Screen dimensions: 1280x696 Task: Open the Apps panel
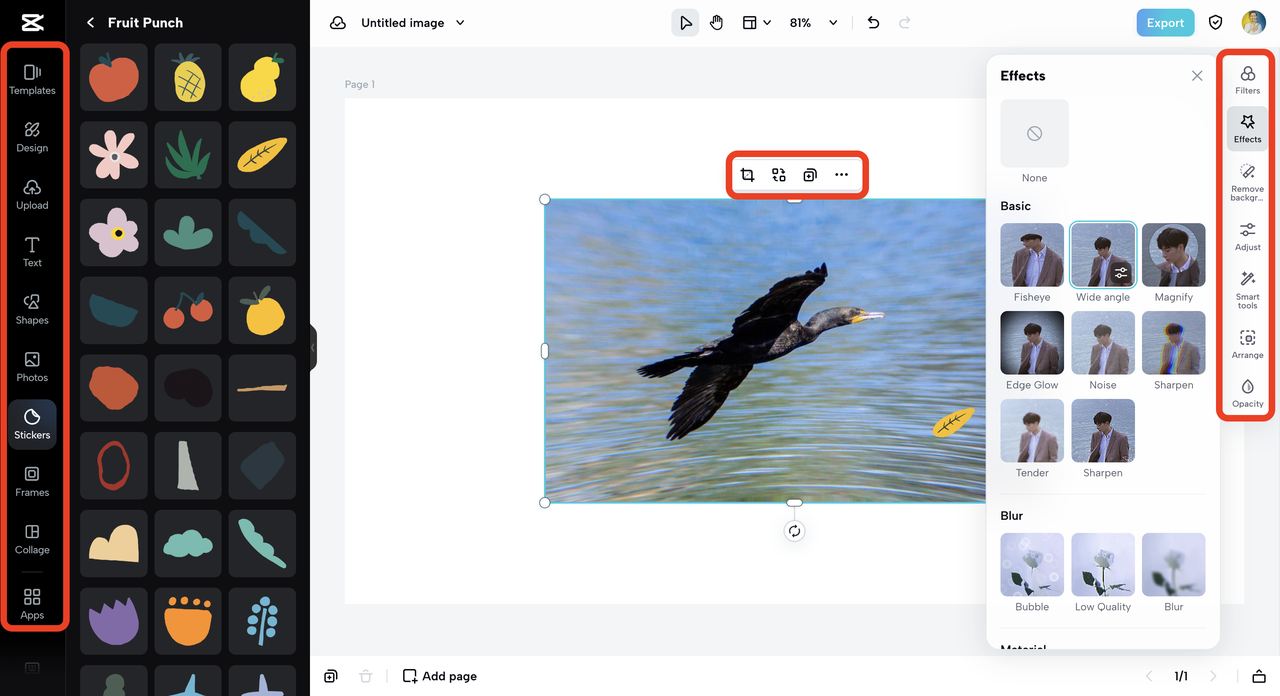click(x=32, y=604)
